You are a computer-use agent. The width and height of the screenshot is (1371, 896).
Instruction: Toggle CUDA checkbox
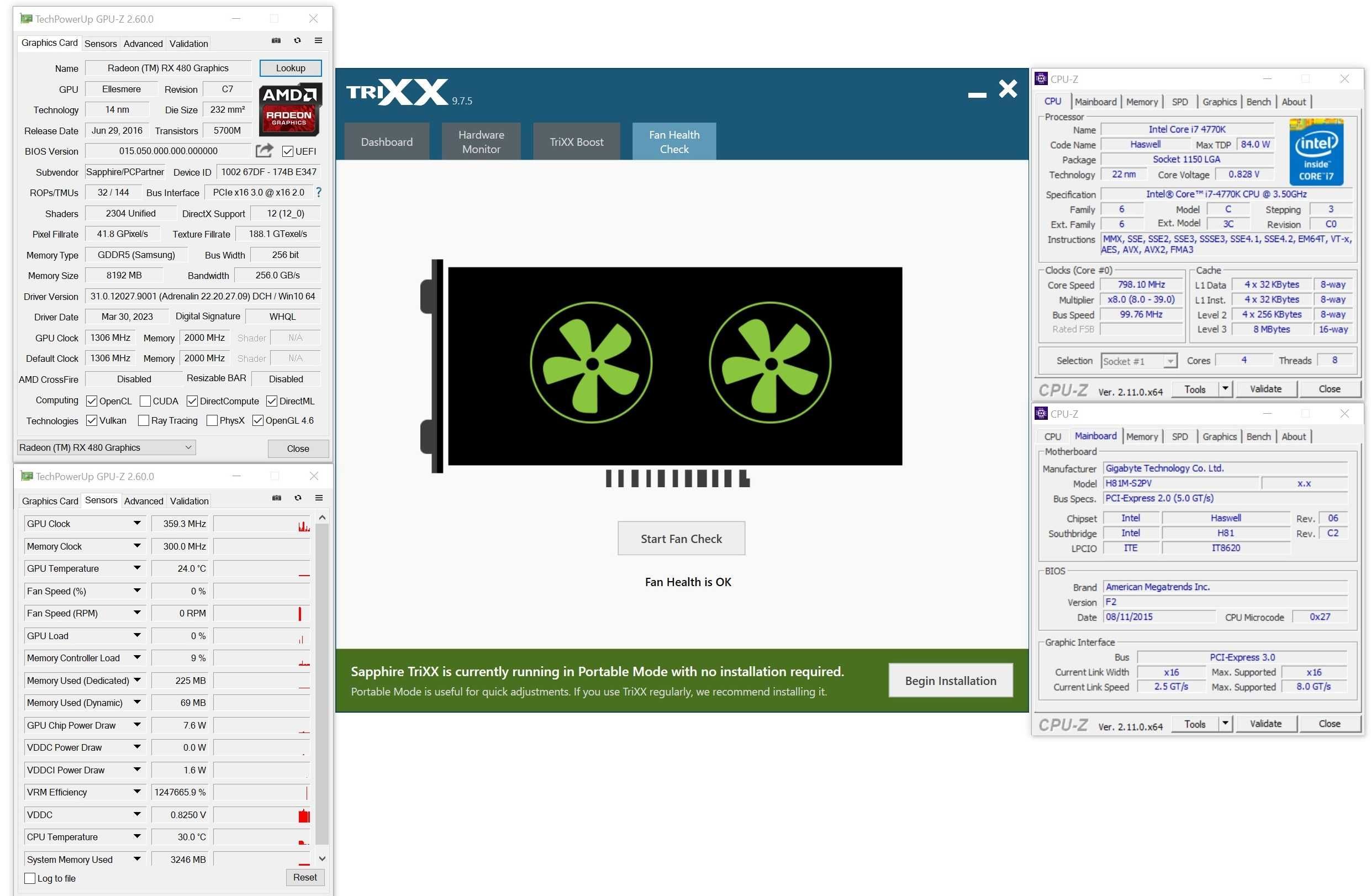[145, 400]
